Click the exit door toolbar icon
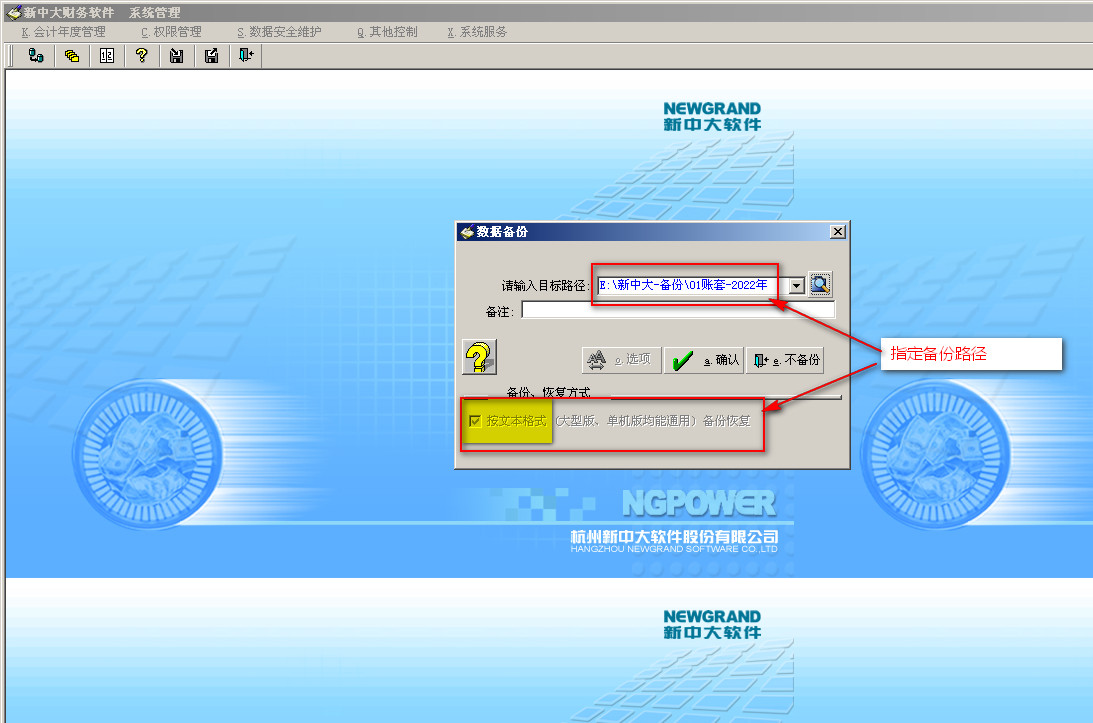The image size is (1093, 723). click(245, 56)
